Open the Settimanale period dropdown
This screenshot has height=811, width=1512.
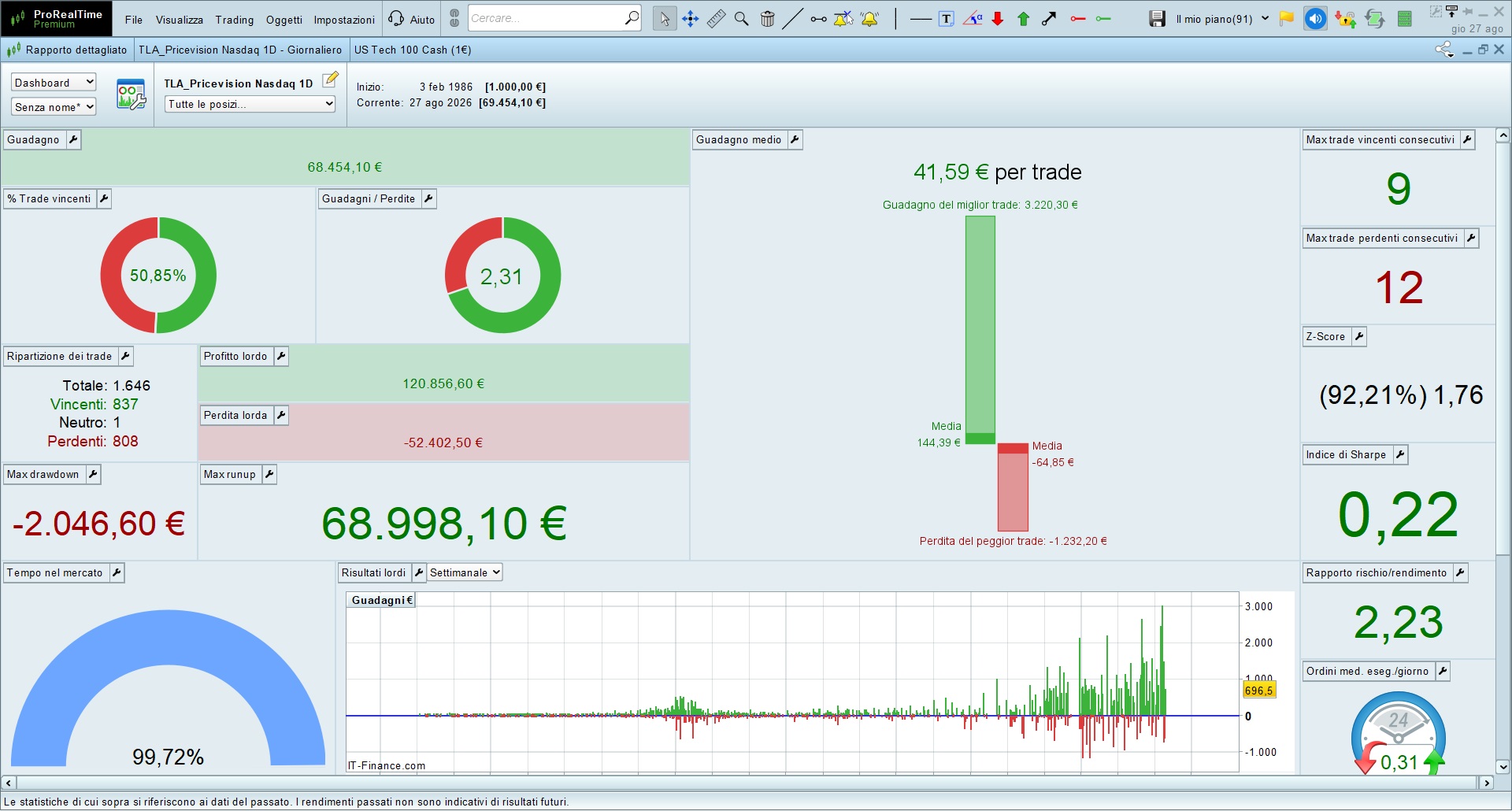tap(465, 573)
